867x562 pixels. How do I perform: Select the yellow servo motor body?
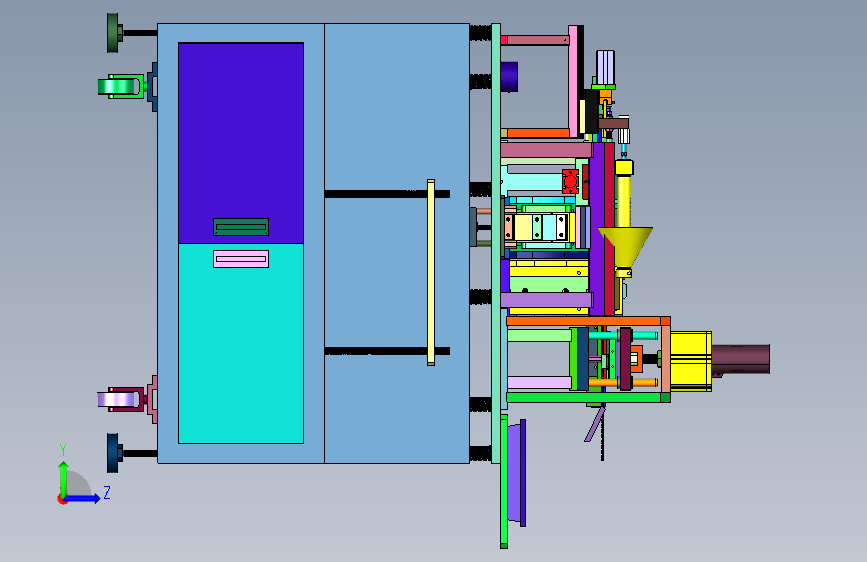pos(691,361)
